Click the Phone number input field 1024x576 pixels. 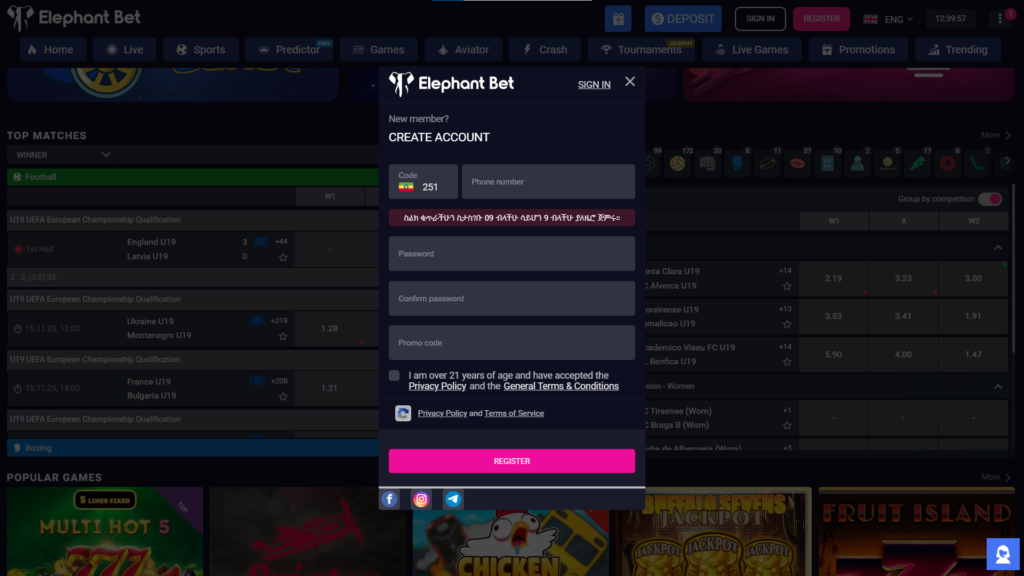click(548, 182)
